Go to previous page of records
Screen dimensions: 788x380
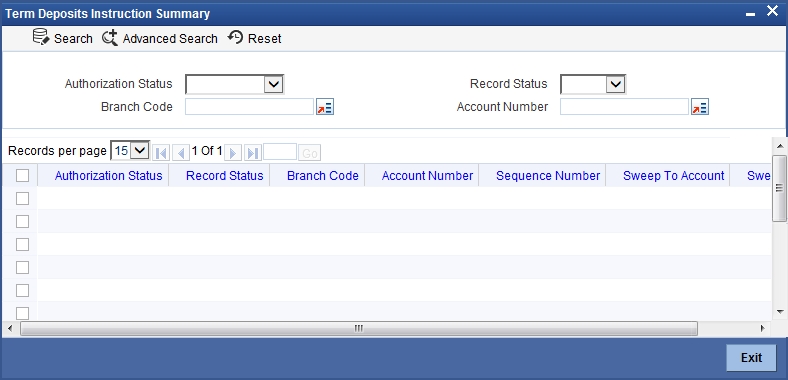tap(180, 153)
